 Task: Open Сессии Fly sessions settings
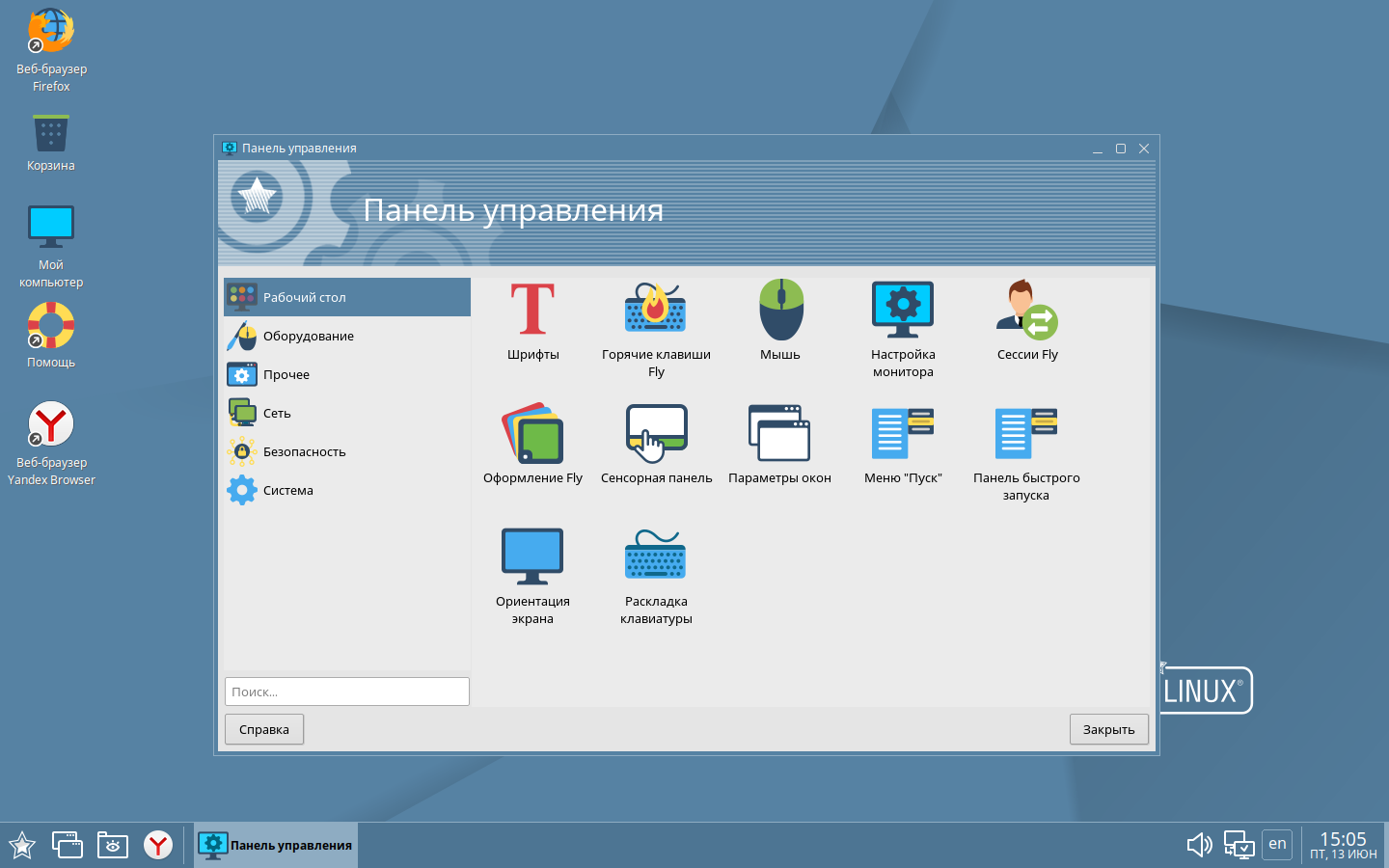[1027, 321]
